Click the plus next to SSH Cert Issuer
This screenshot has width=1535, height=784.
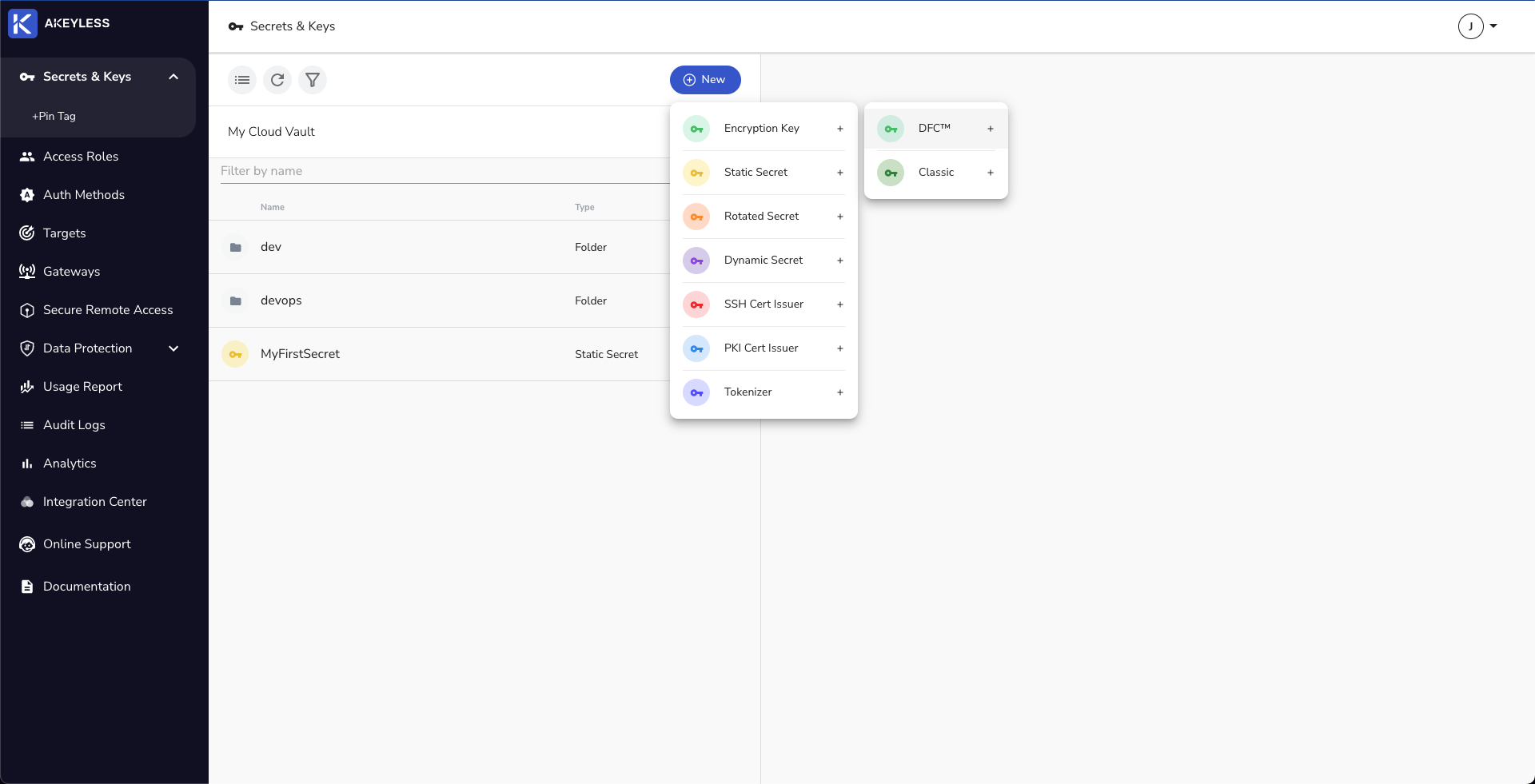point(840,304)
